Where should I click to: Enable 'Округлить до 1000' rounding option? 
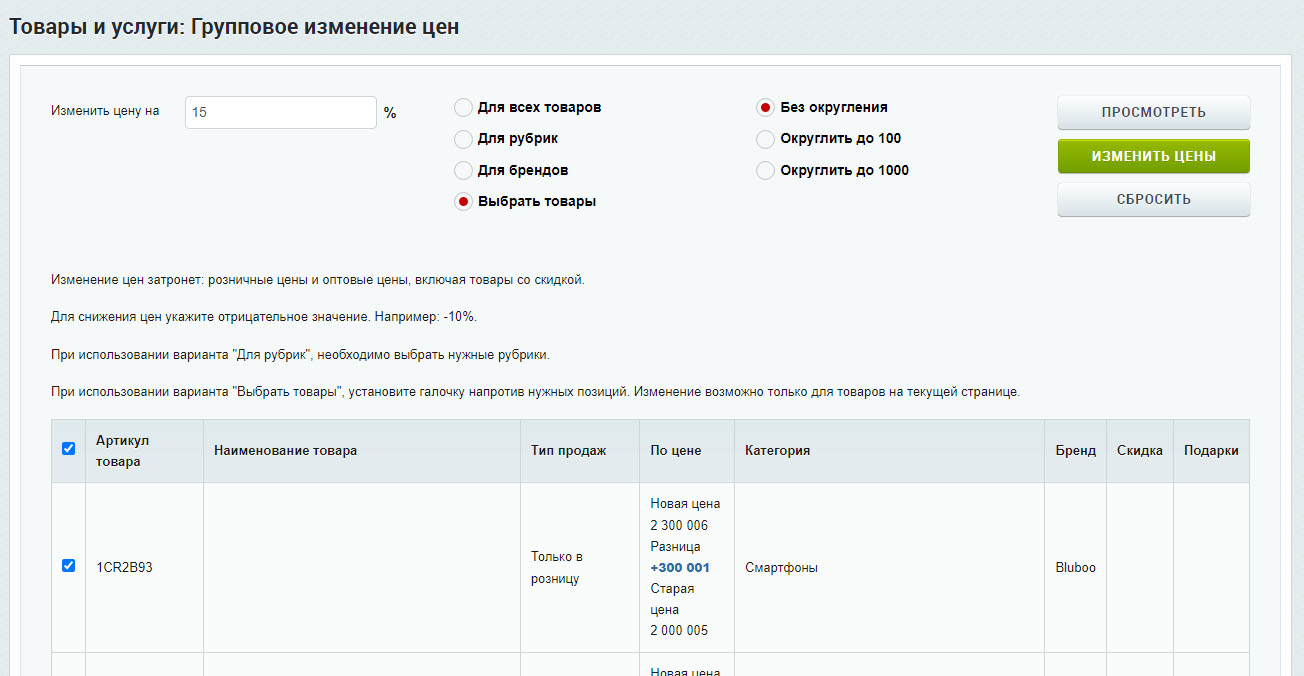[766, 171]
